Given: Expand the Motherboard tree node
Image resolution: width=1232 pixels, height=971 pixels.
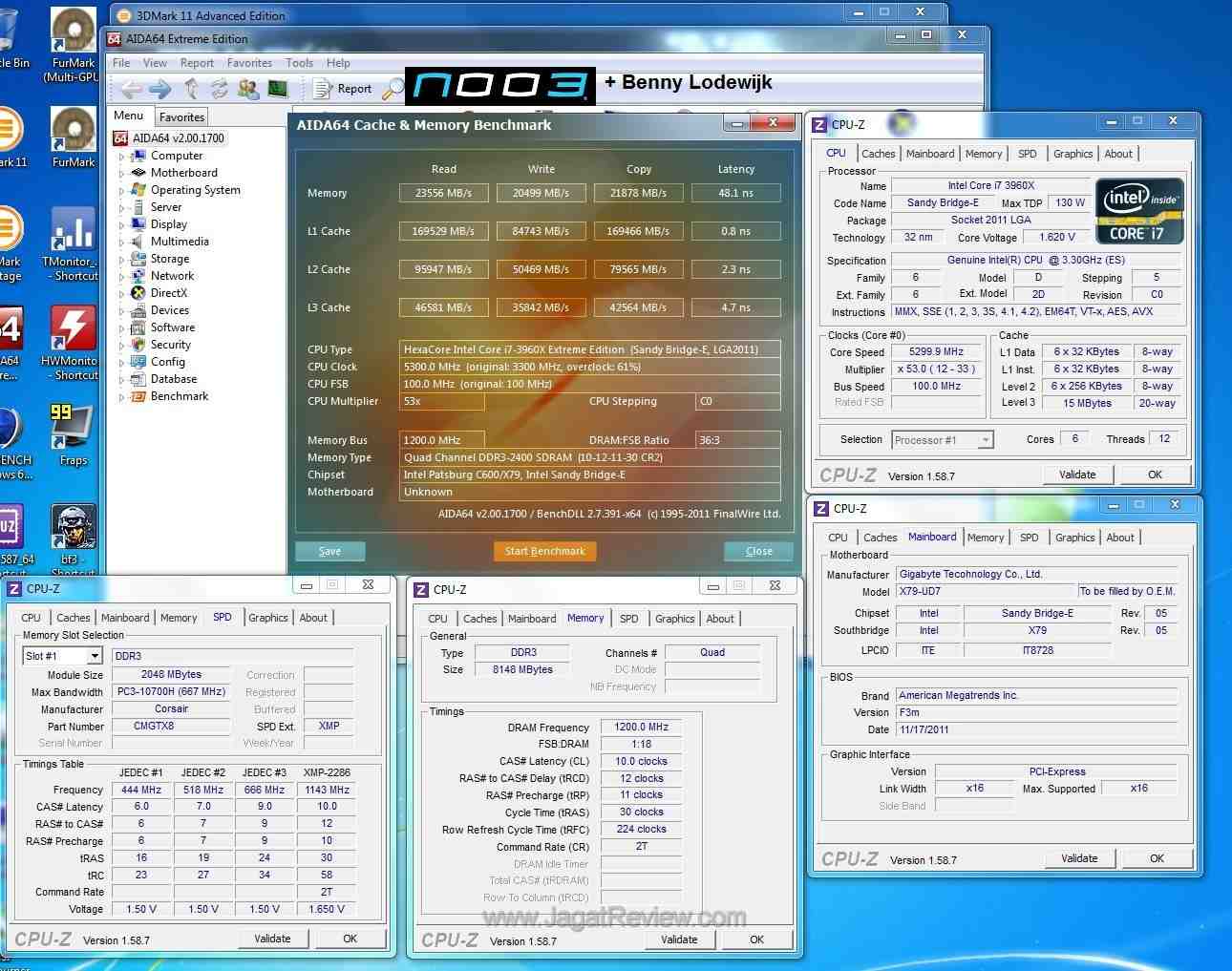Looking at the screenshot, I should 121,174.
